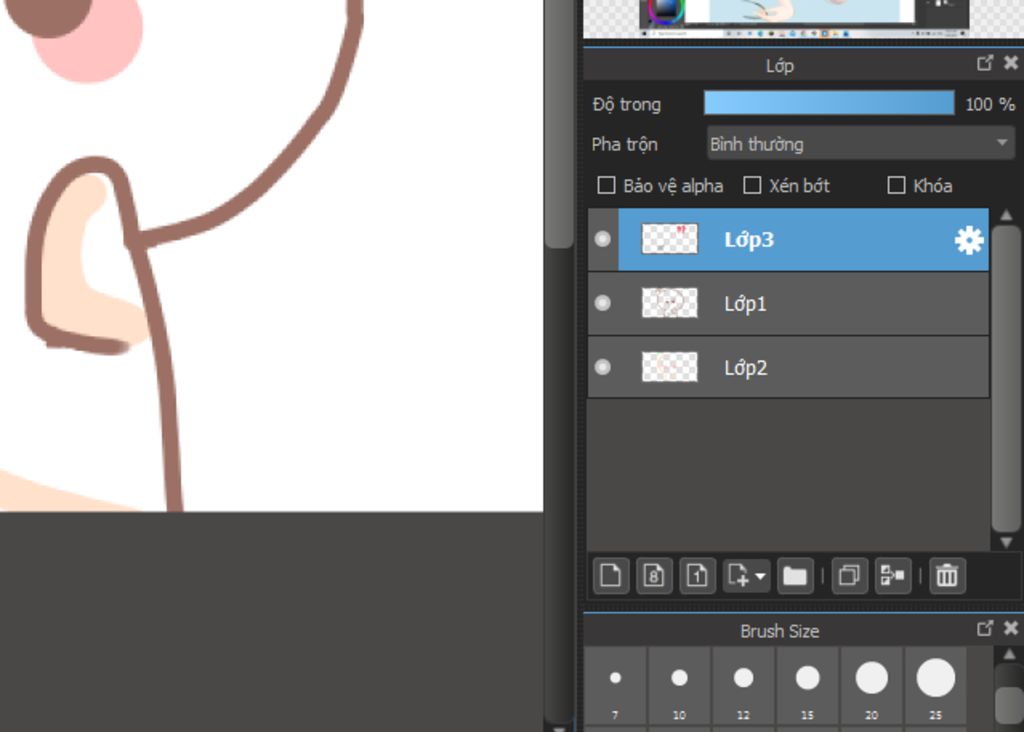This screenshot has height=732, width=1024.
Task: Open the add special layer dropdown
Action: 746,576
